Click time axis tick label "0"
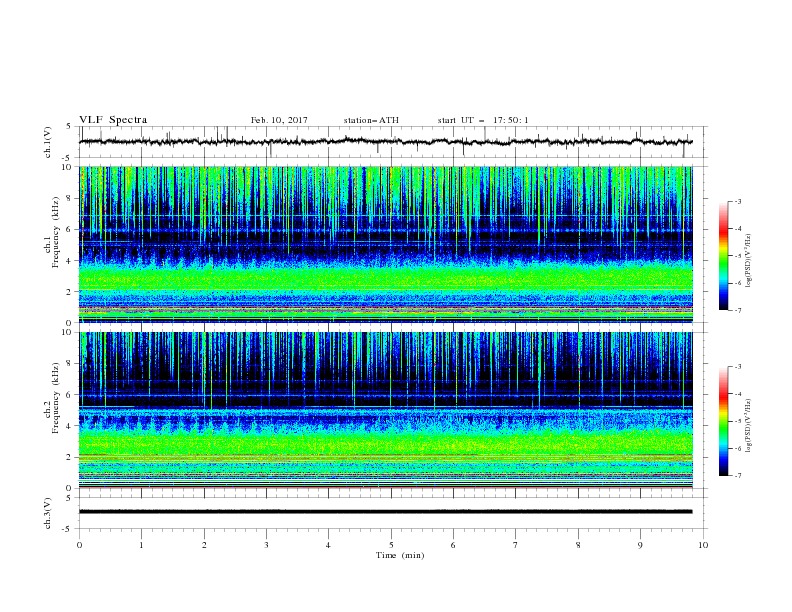 [79, 545]
